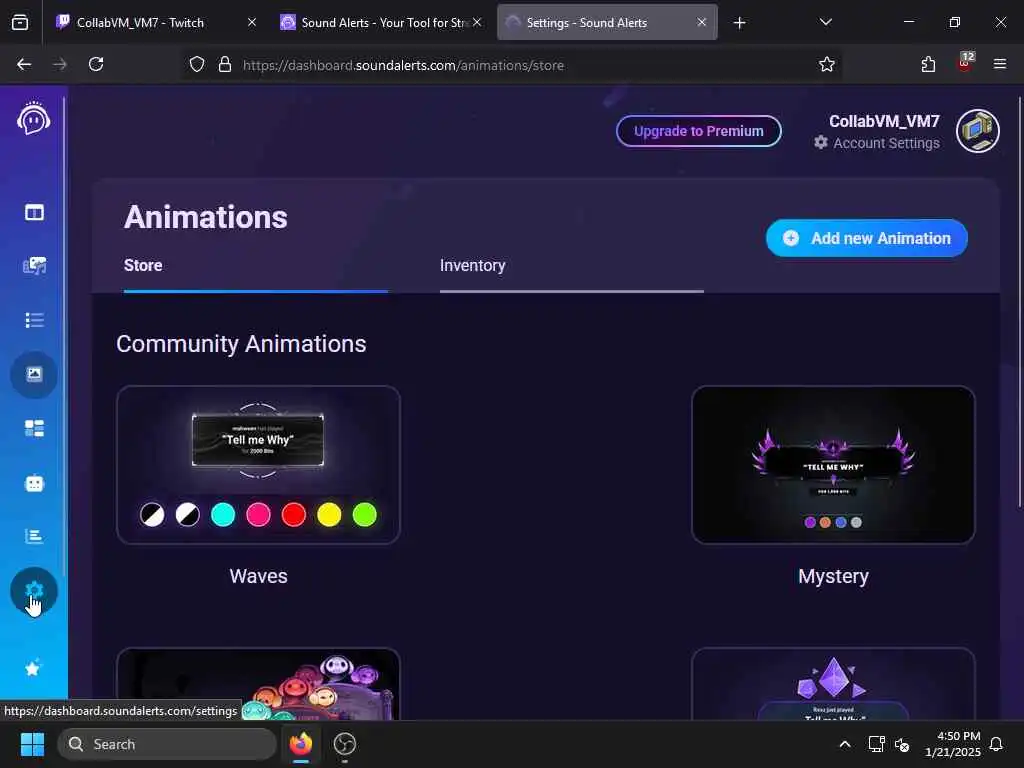Click the Sound Alerts logo in sidebar
This screenshot has width=1024, height=768.
[33, 118]
